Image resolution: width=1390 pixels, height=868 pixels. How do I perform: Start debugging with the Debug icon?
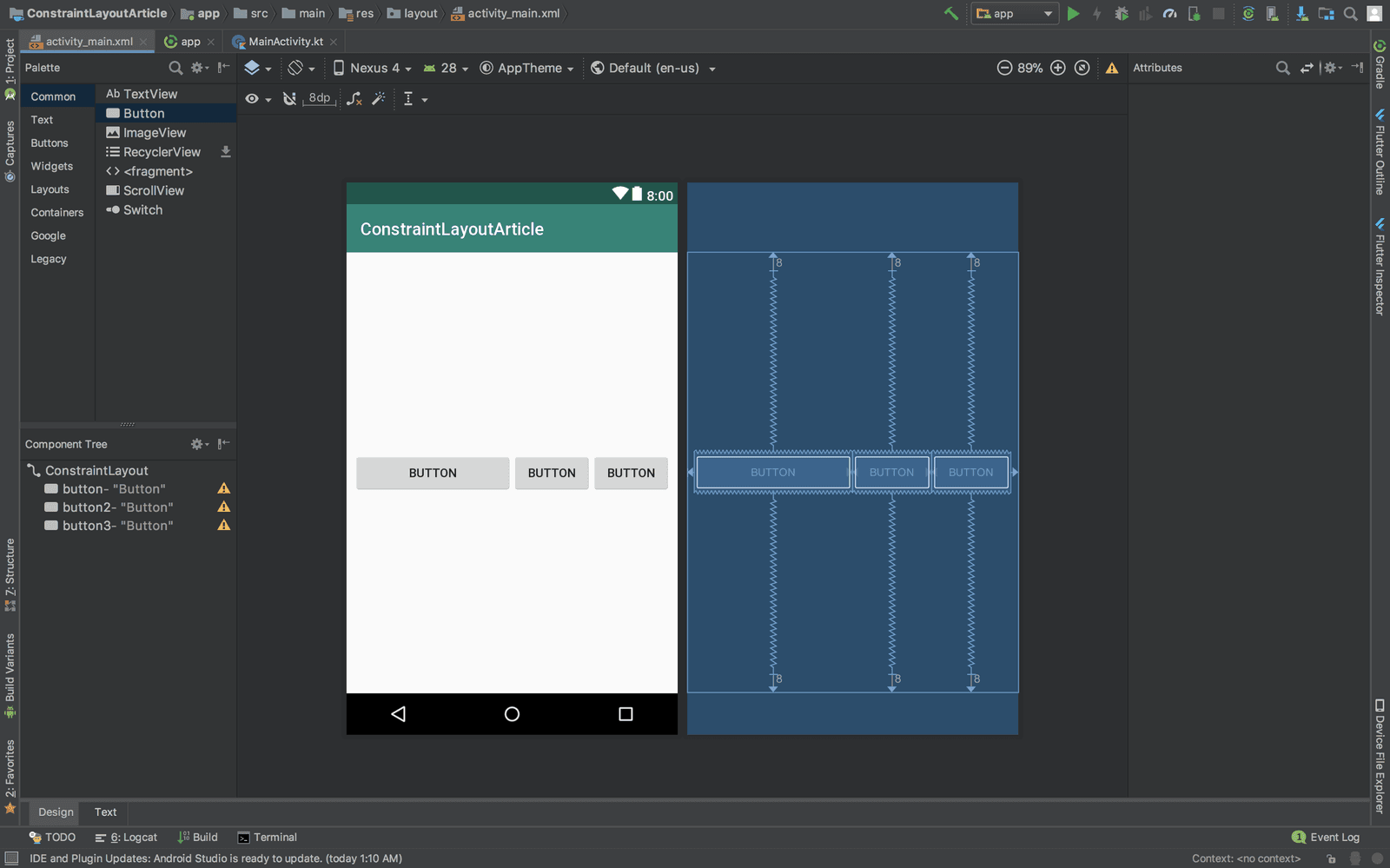1122,14
